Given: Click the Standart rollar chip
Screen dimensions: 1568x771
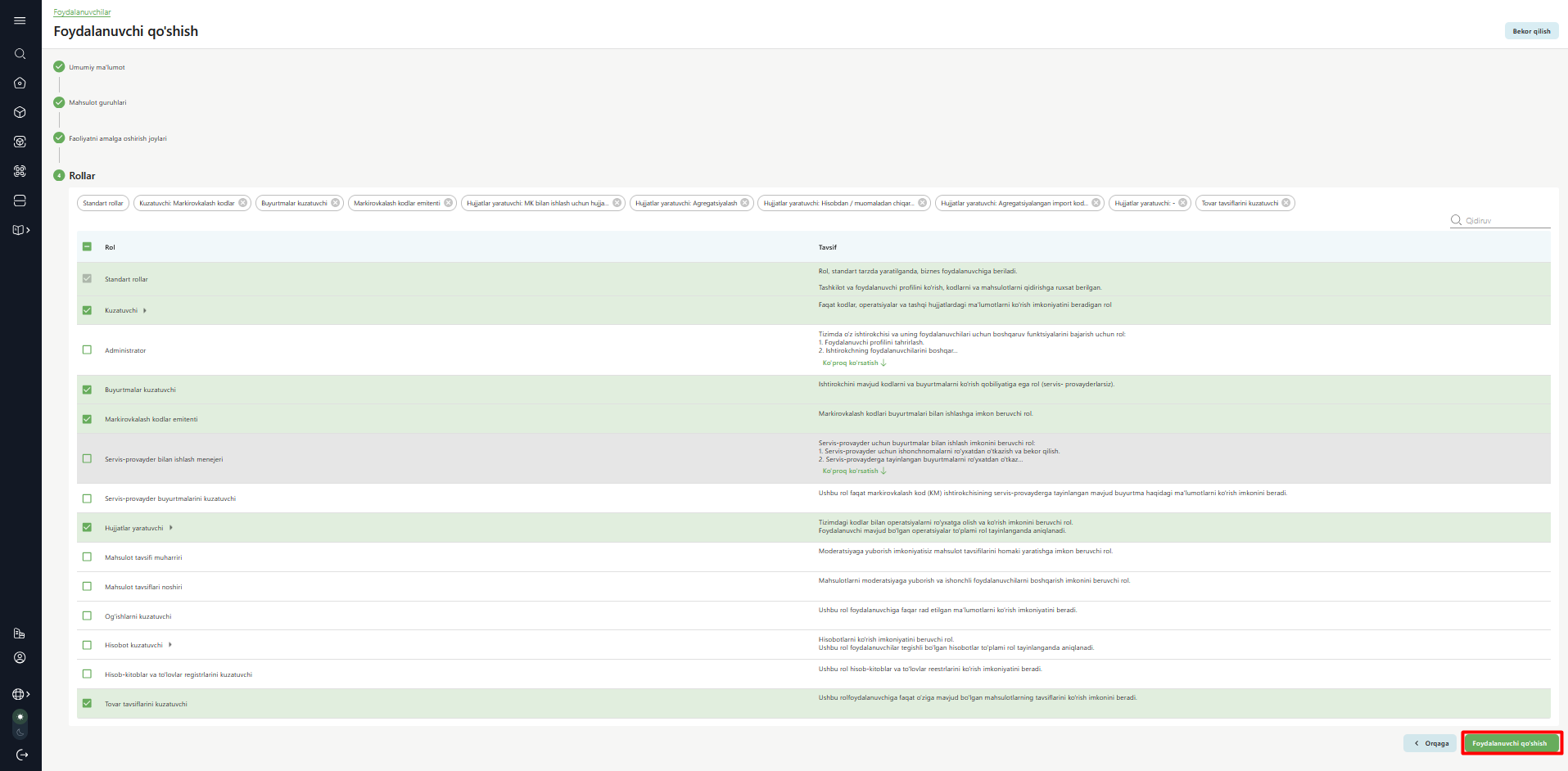Looking at the screenshot, I should [103, 203].
